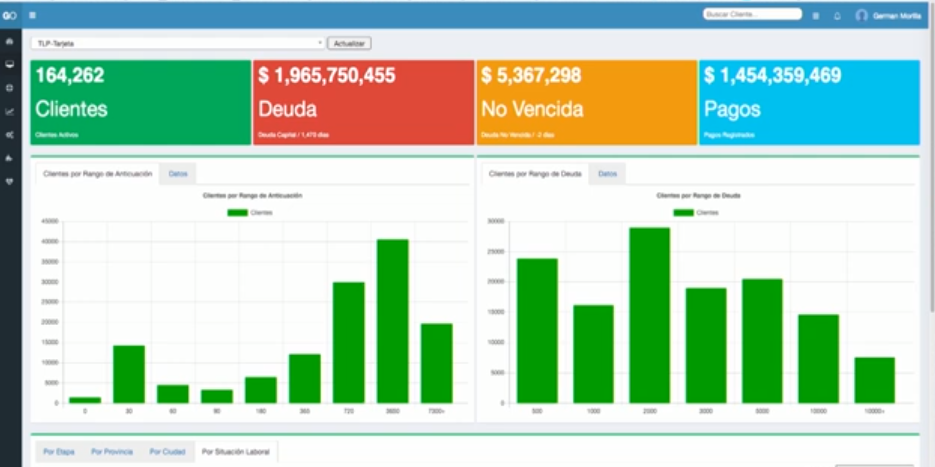Select the monitor dashboard sidebar icon
This screenshot has height=467, width=935.
pyautogui.click(x=10, y=64)
